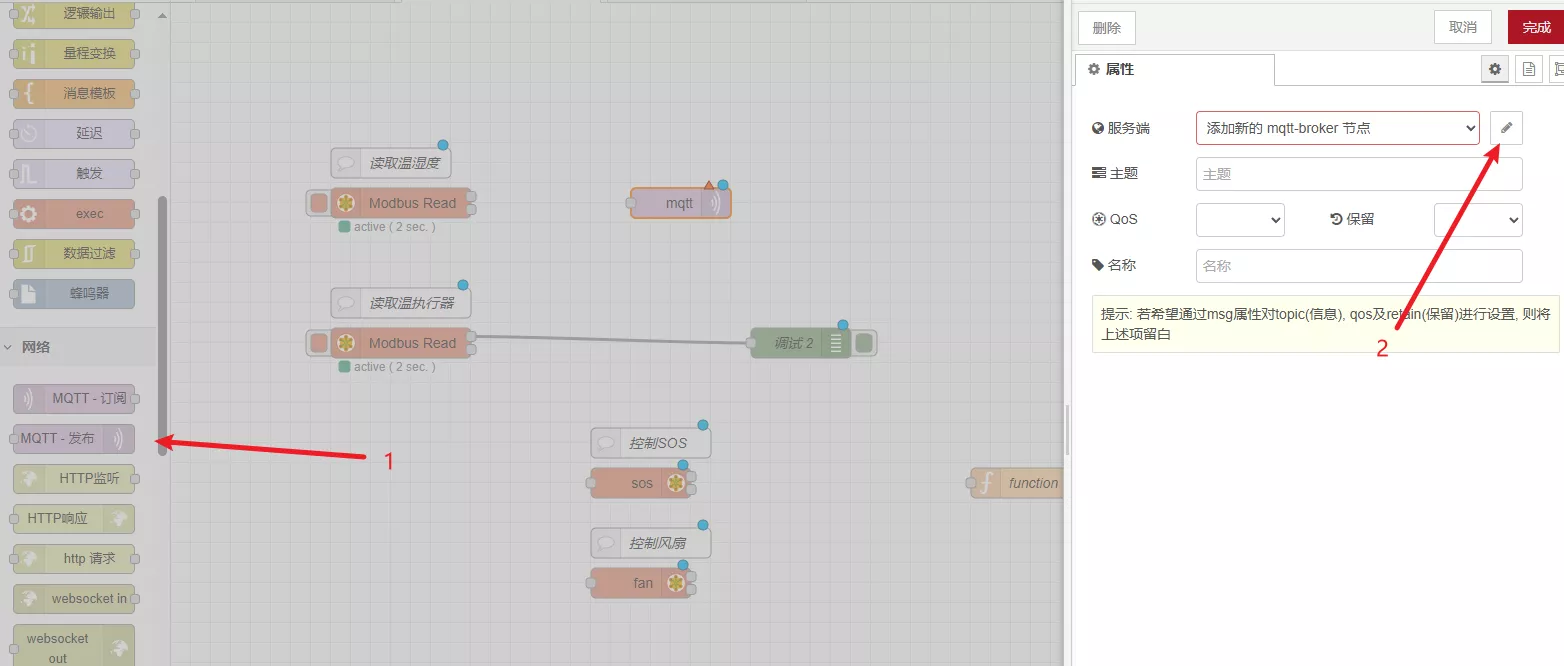The image size is (1564, 666).
Task: Toggle debug output on the 调试 2 node
Action: point(865,342)
